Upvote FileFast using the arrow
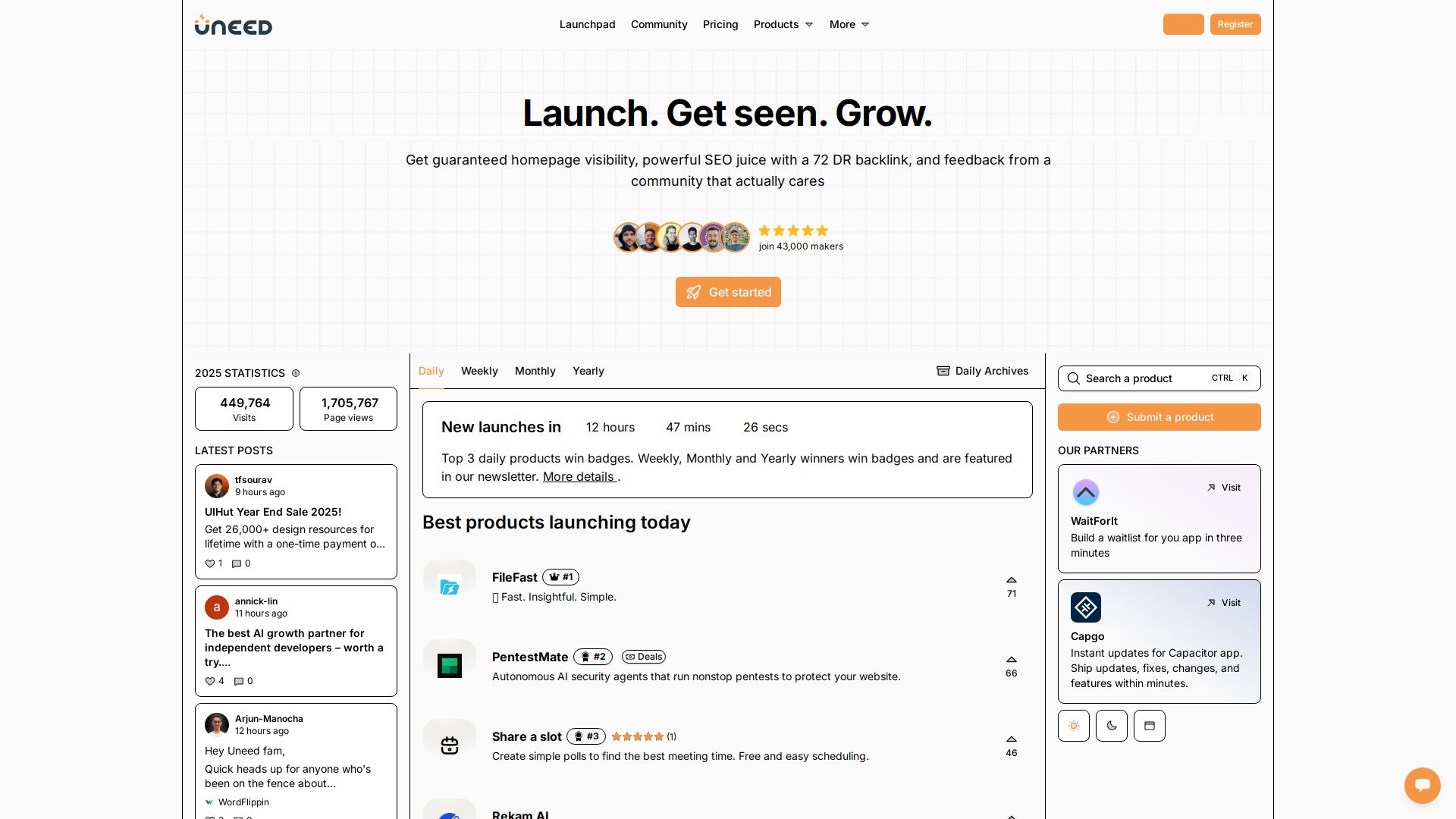 pyautogui.click(x=1011, y=580)
